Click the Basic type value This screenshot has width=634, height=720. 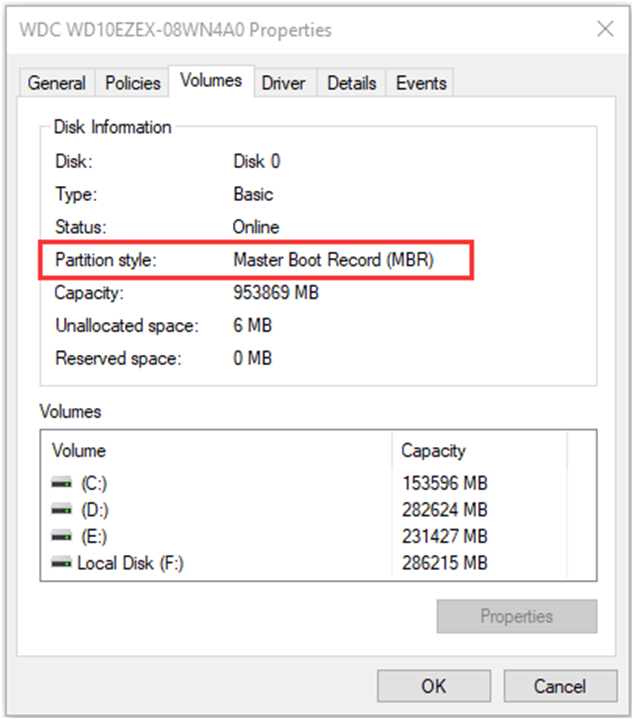253,194
